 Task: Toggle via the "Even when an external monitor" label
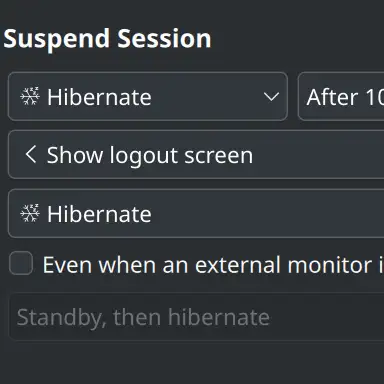[x=213, y=265]
